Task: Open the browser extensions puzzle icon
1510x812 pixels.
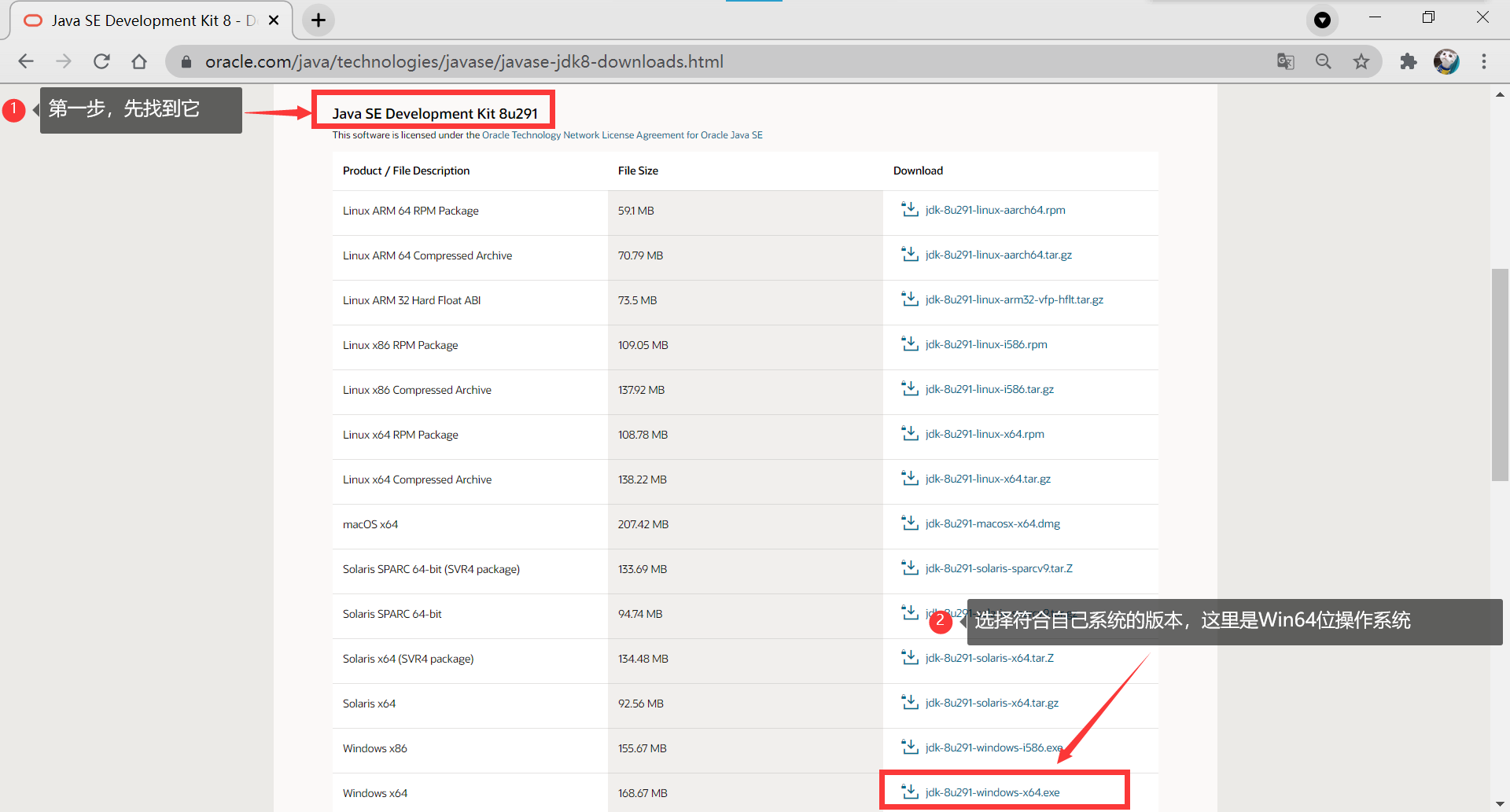Action: (1408, 61)
